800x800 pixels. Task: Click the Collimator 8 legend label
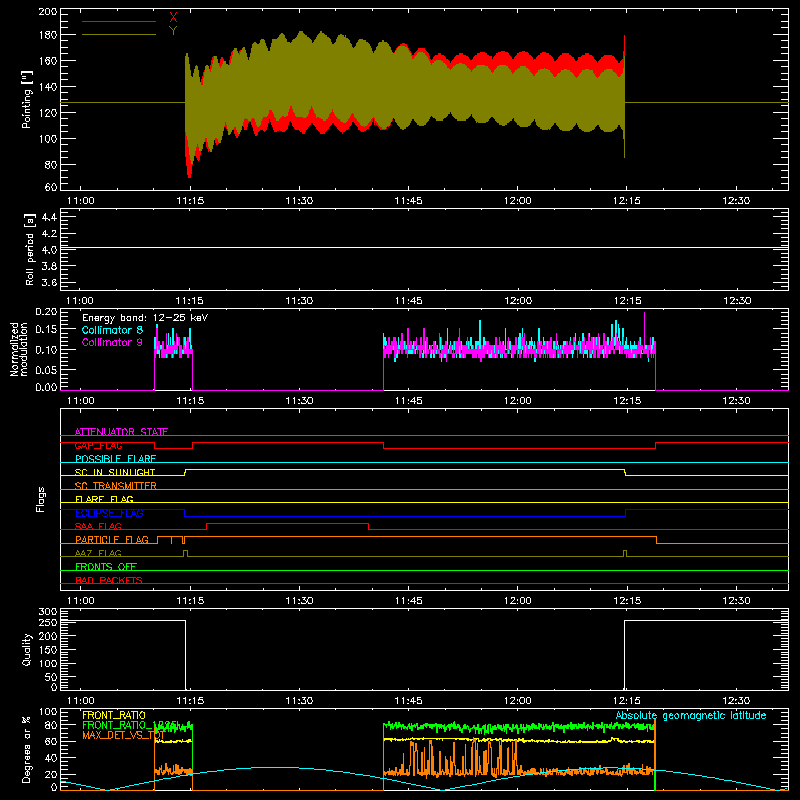click(112, 330)
